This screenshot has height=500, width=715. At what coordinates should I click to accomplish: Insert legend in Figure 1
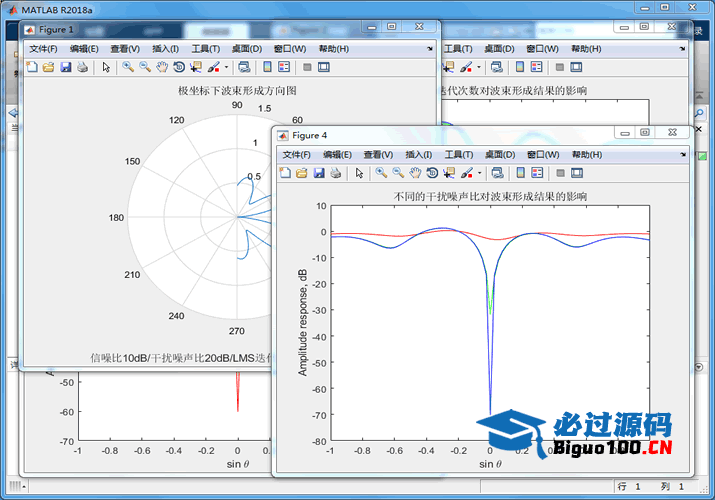pos(284,67)
